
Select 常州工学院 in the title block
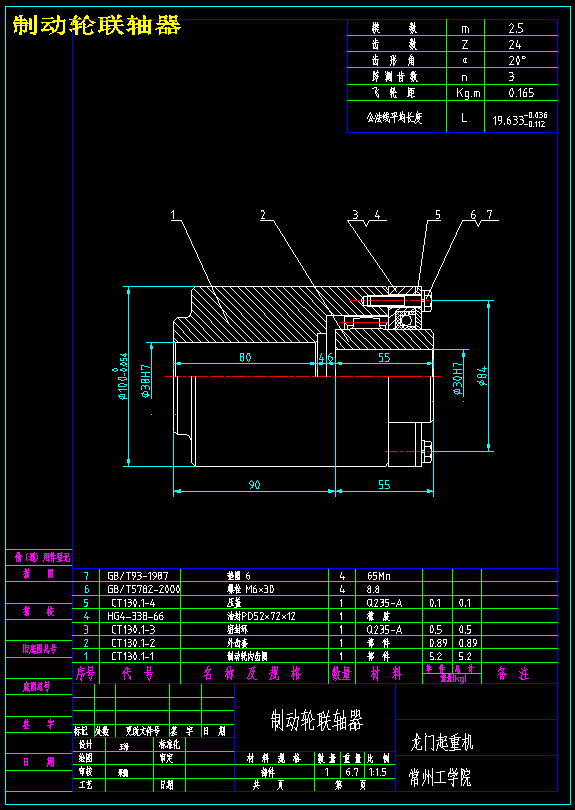click(x=440, y=776)
